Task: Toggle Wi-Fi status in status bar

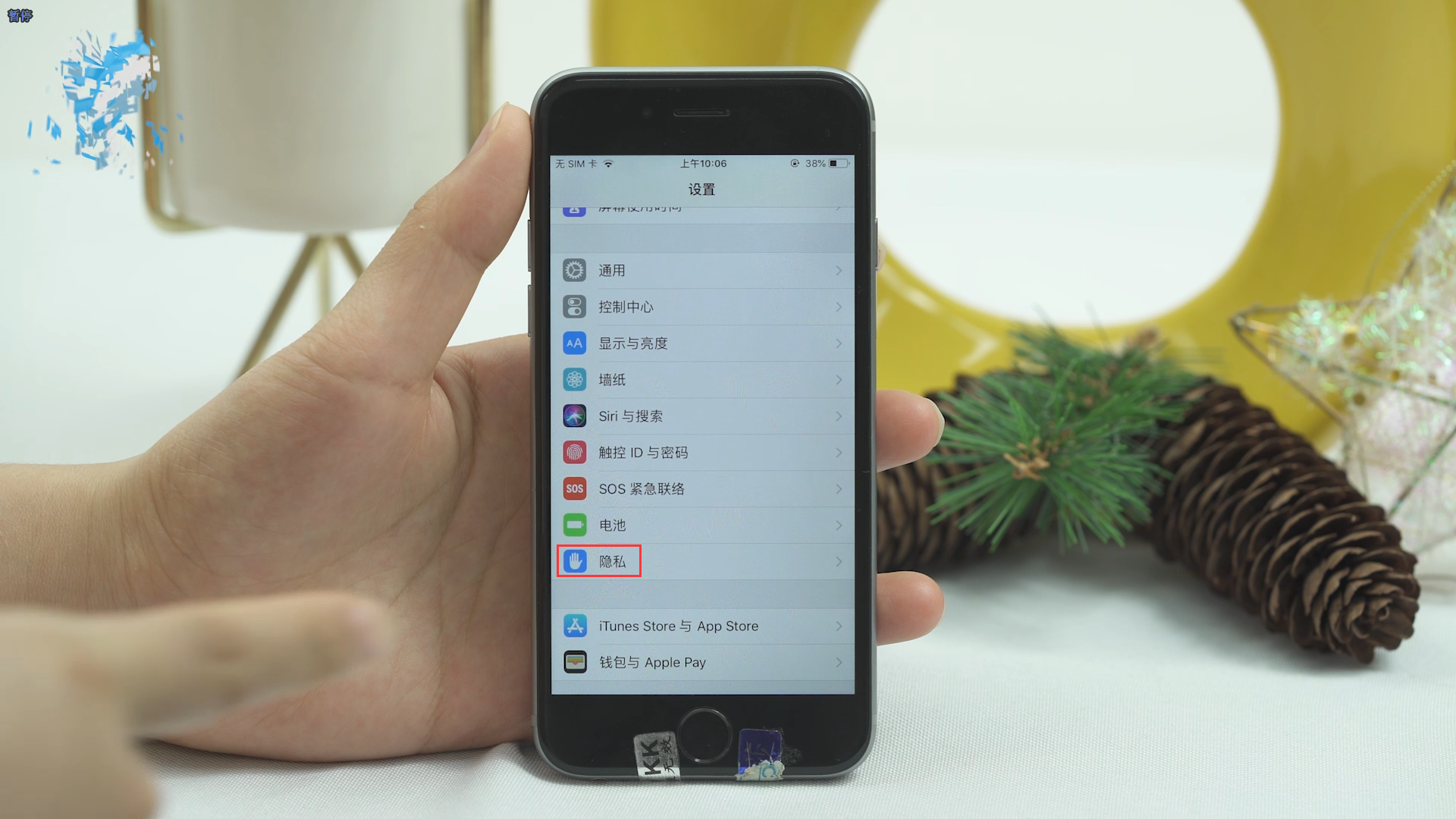Action: click(613, 163)
